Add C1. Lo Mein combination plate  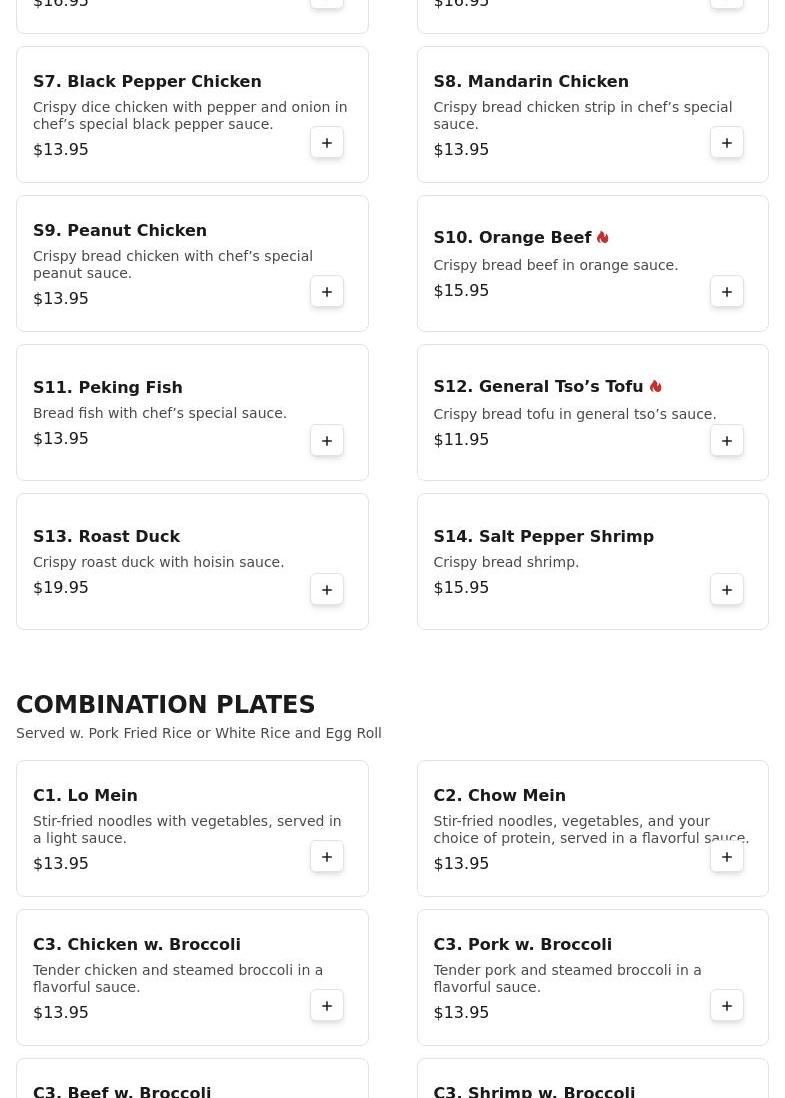point(327,857)
